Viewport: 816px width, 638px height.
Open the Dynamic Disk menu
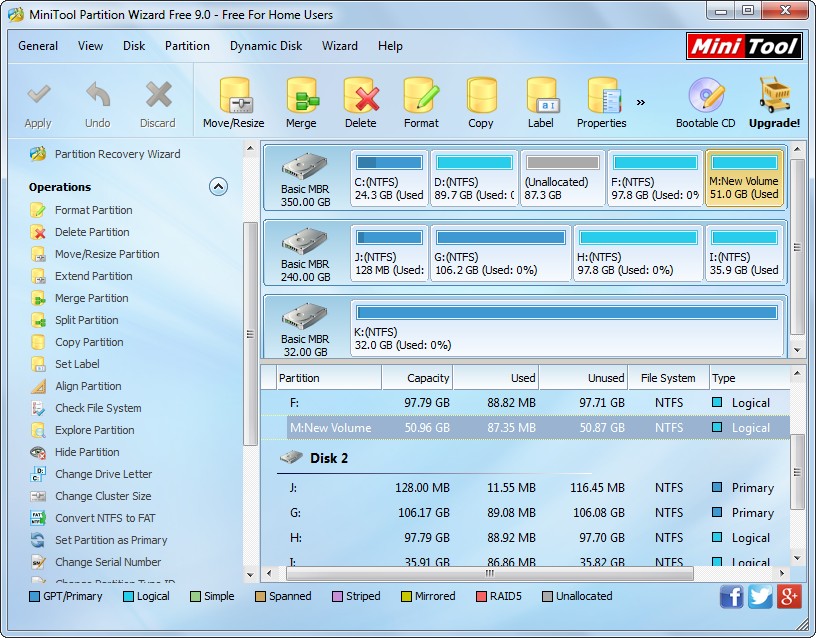pos(266,46)
